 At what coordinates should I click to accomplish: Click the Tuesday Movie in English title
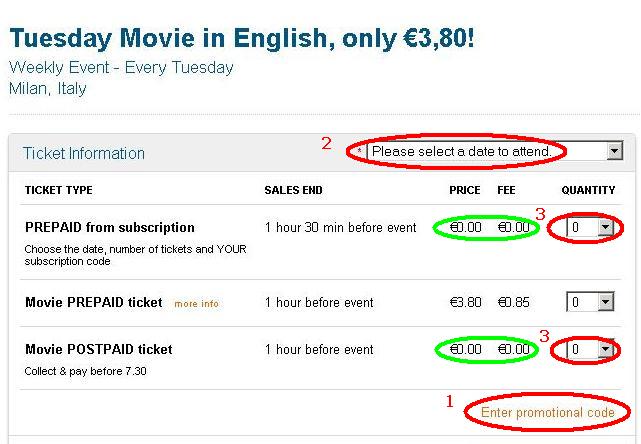point(242,38)
